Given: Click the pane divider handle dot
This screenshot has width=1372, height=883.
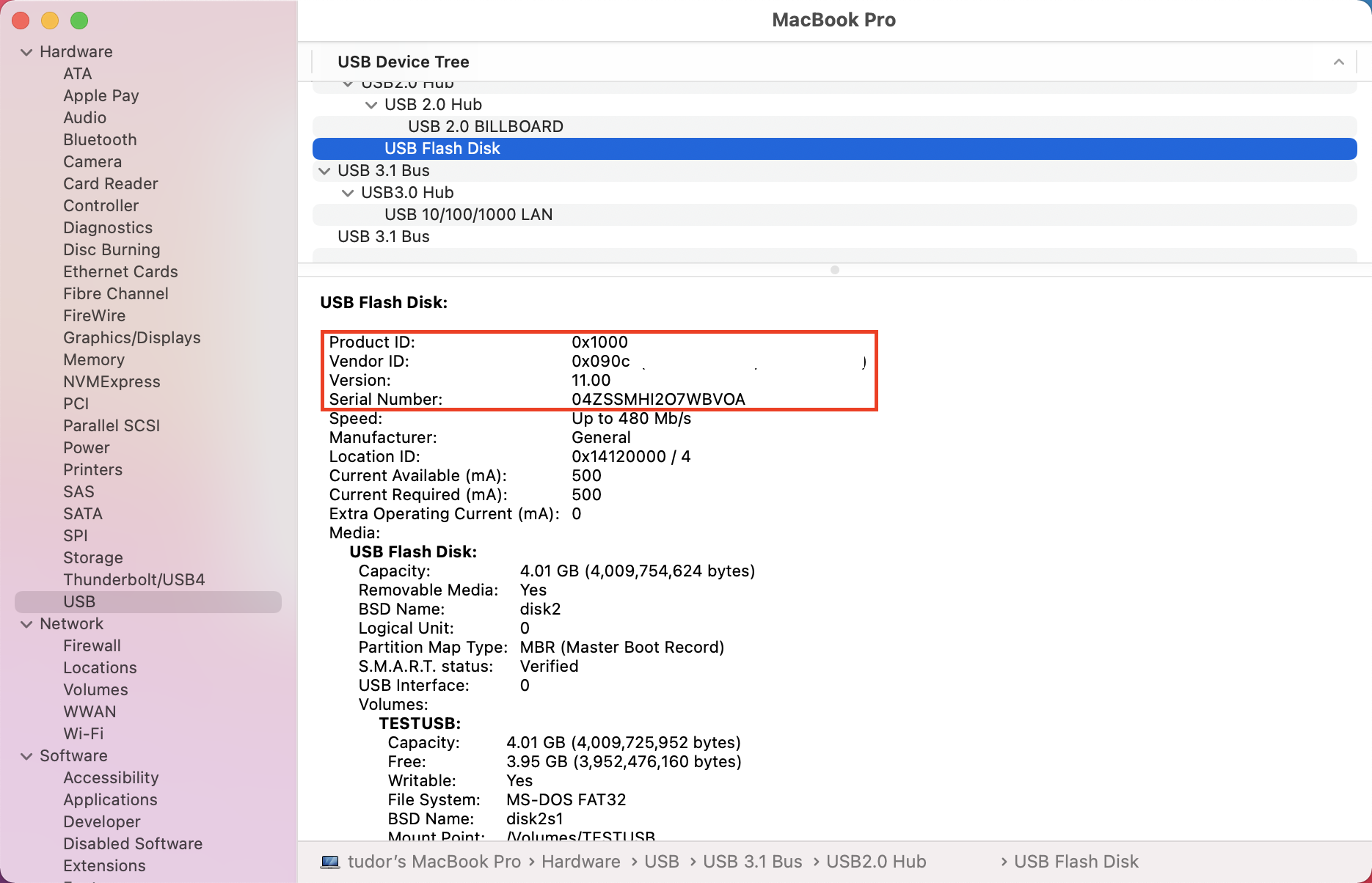Looking at the screenshot, I should 834,270.
